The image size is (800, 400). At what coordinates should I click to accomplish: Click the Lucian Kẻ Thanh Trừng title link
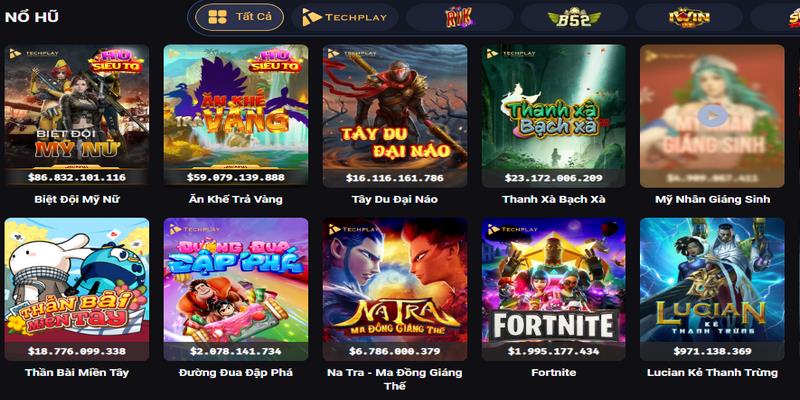(712, 372)
